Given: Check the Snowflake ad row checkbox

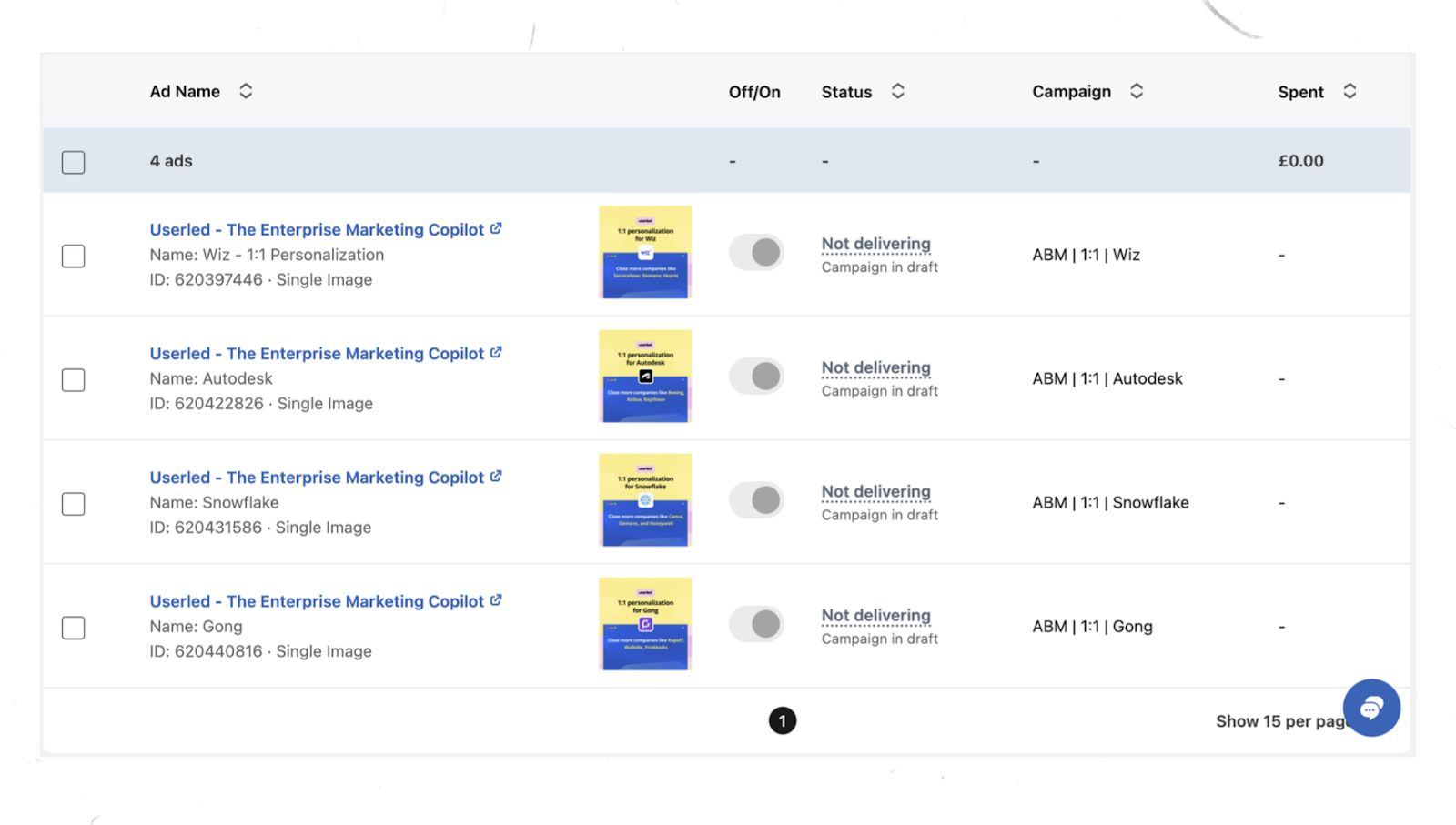Looking at the screenshot, I should 74,504.
